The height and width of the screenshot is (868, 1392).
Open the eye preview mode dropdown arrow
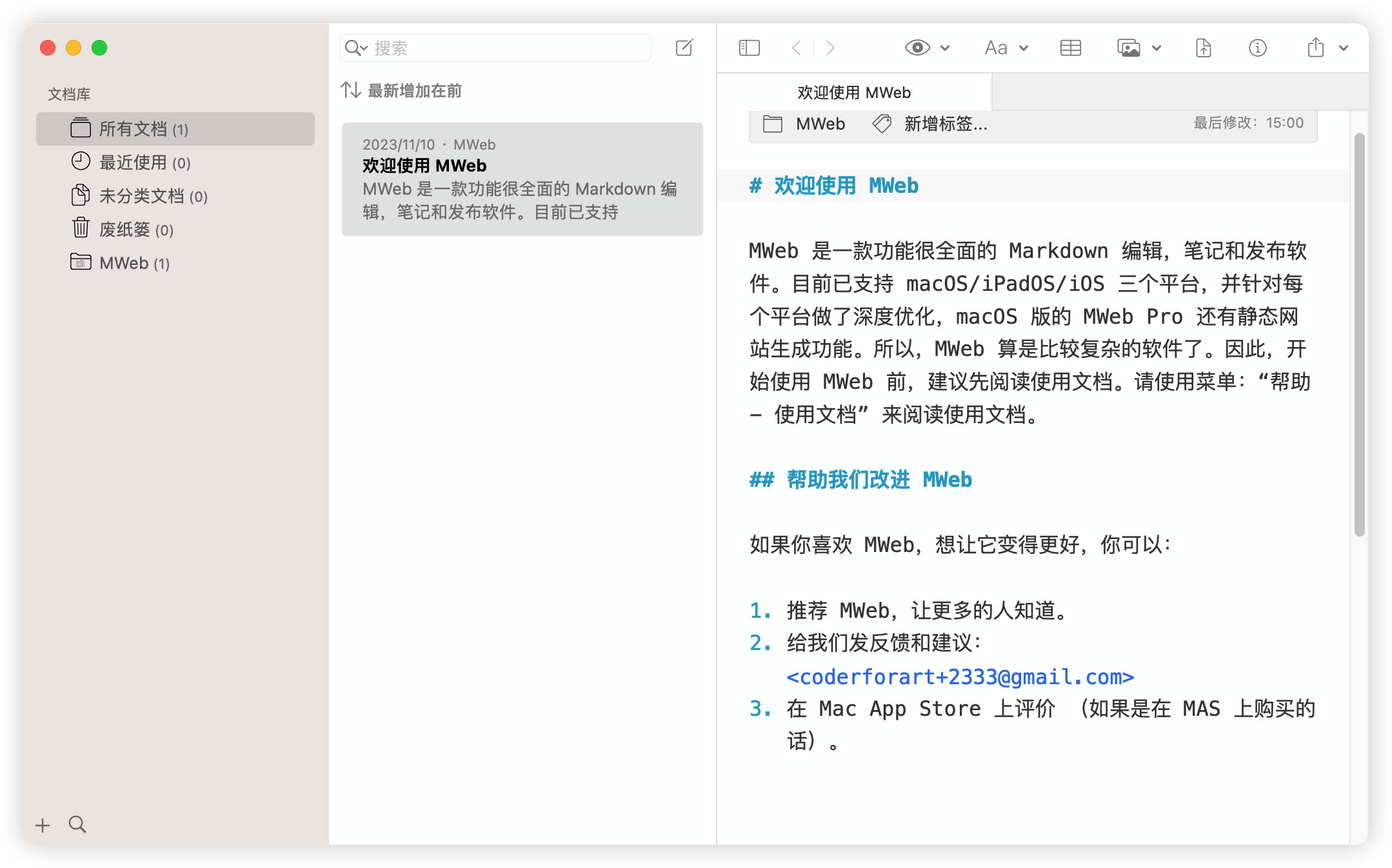pyautogui.click(x=945, y=48)
